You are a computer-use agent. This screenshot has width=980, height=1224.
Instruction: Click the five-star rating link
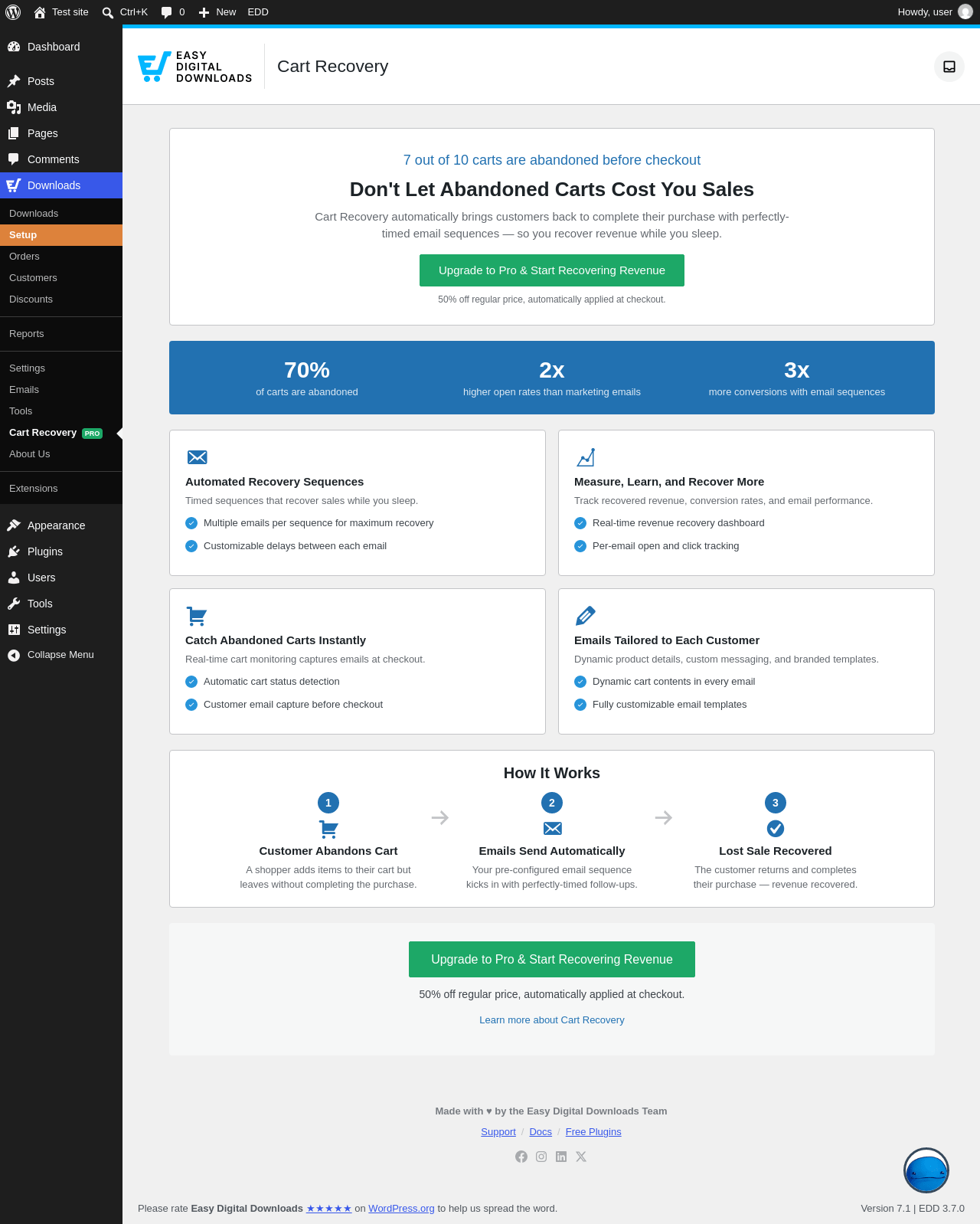click(x=329, y=1209)
